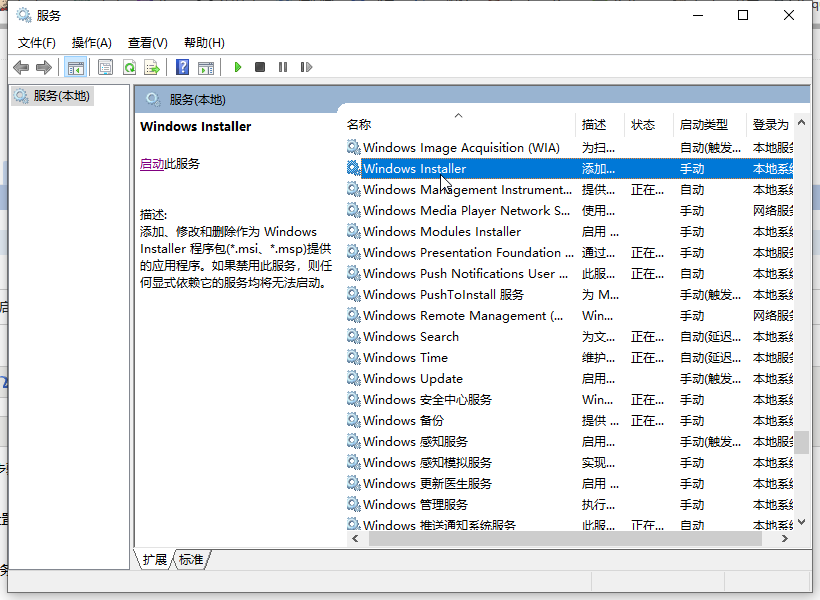Toggle show/hide console tree icon
820x600 pixels.
(x=75, y=67)
